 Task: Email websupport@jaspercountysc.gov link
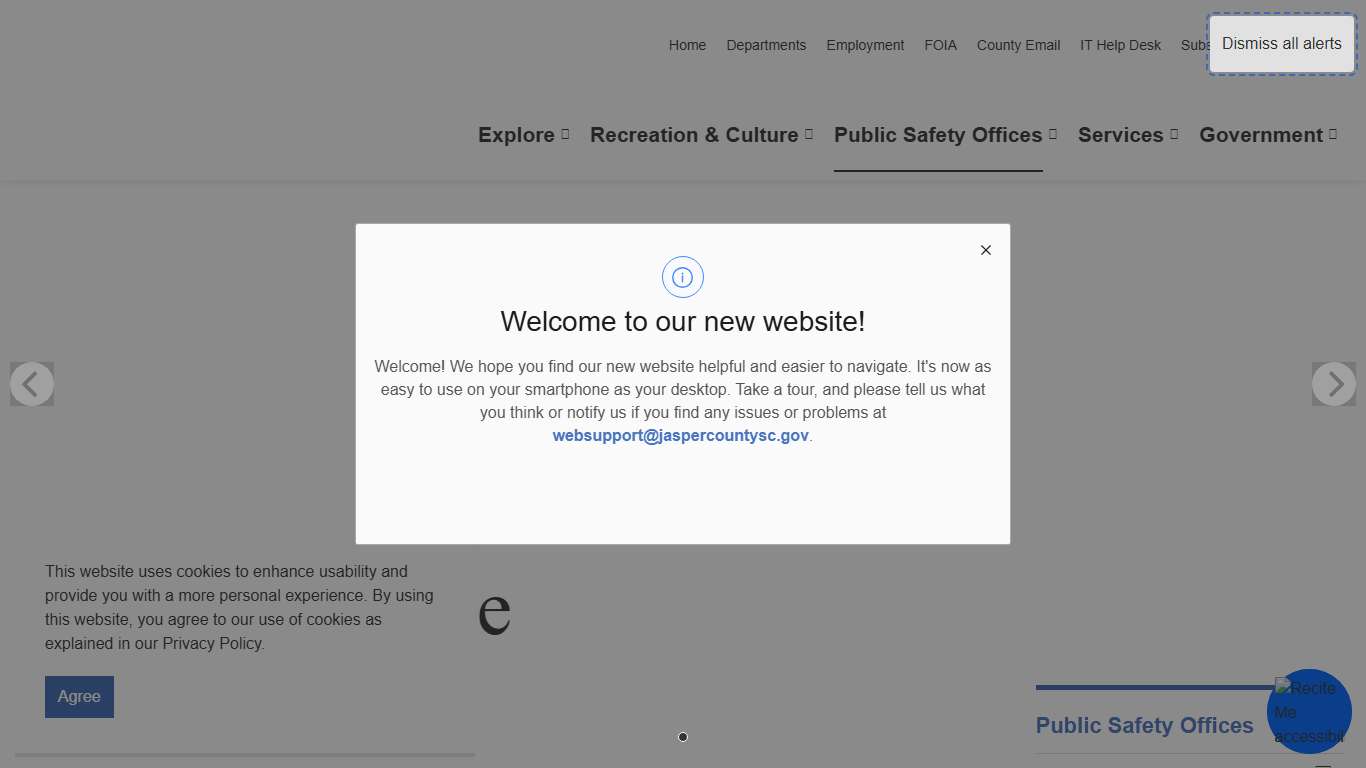click(x=680, y=436)
